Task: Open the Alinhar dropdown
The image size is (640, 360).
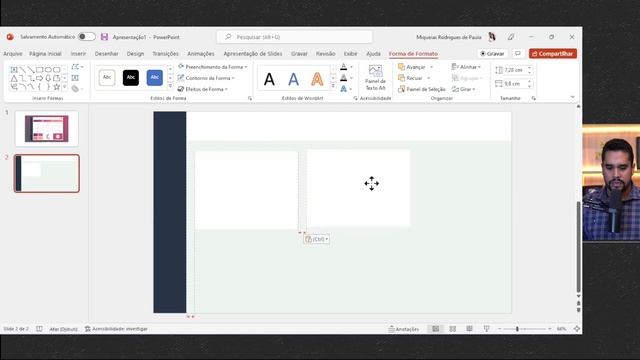Action: [466, 67]
